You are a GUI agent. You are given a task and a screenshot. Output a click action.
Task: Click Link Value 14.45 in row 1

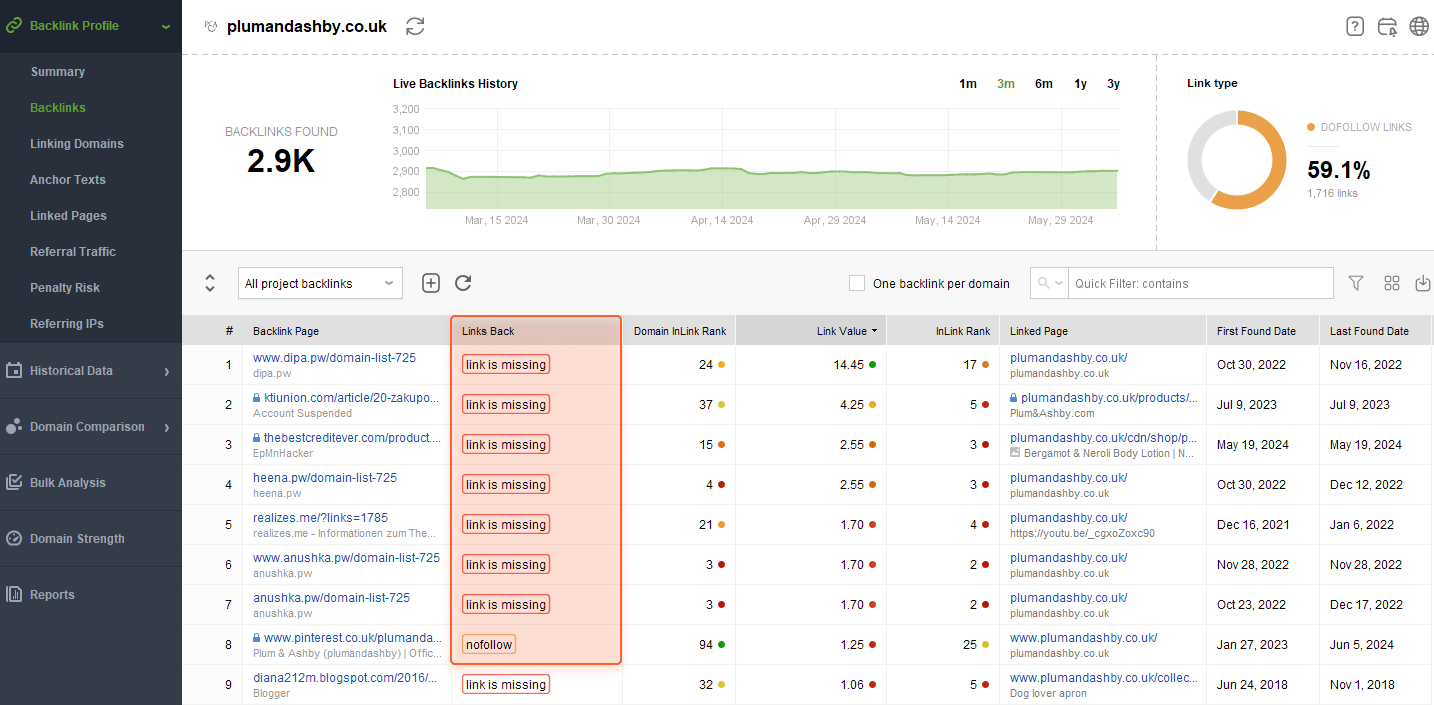coord(849,365)
